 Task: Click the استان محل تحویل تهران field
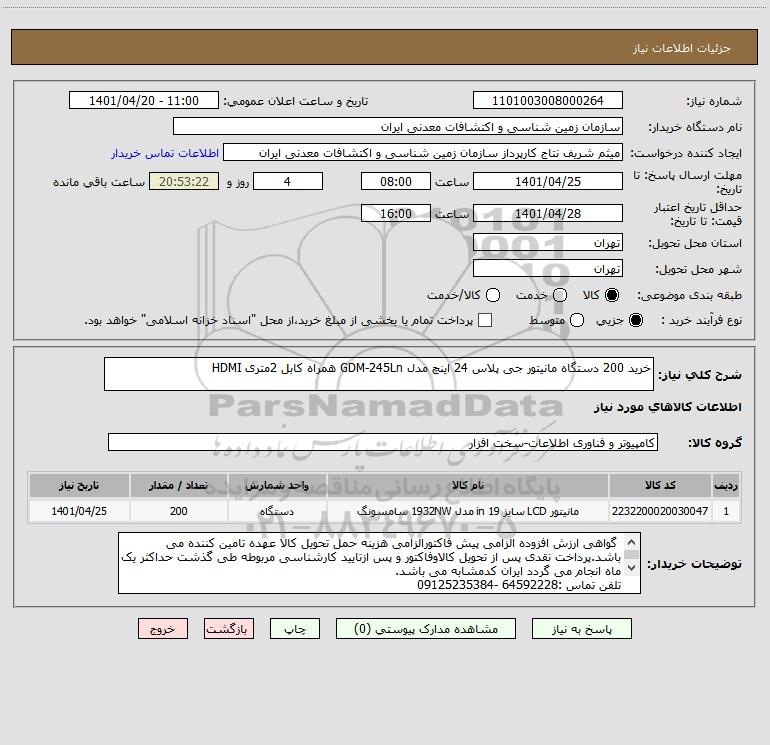point(548,243)
